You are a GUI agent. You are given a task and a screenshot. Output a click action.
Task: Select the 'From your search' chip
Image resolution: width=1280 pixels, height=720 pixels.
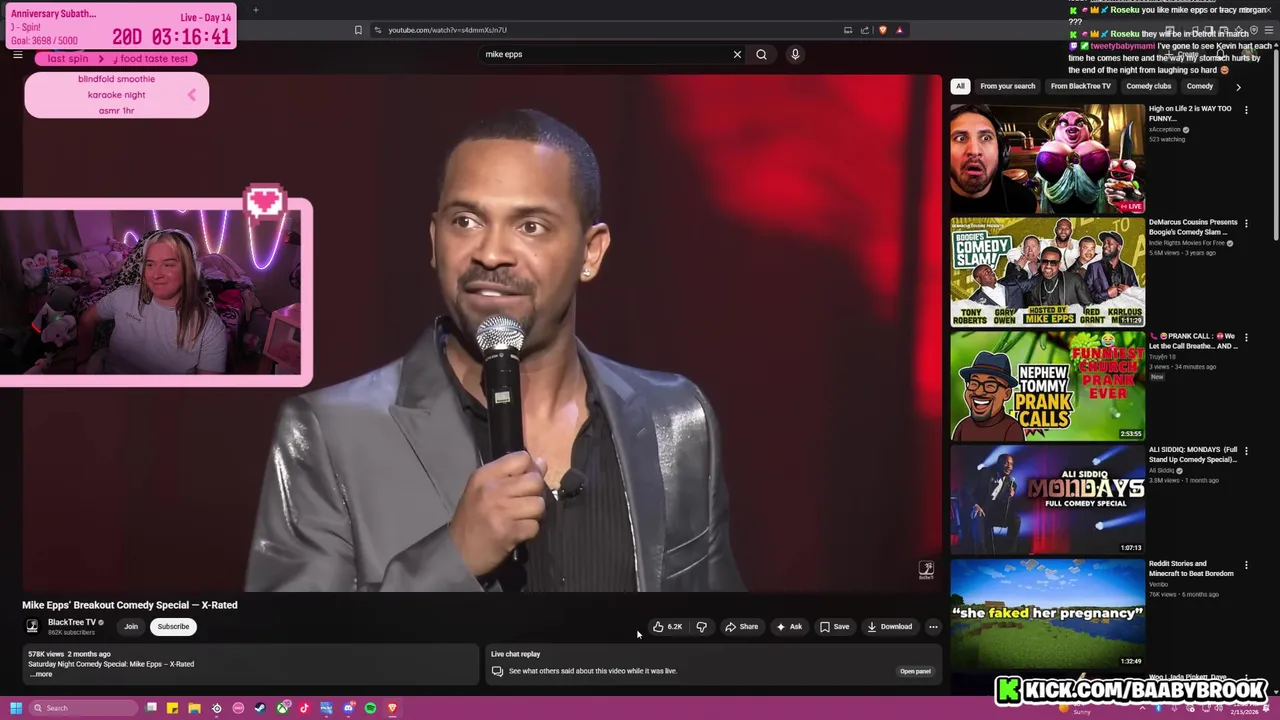click(1007, 86)
